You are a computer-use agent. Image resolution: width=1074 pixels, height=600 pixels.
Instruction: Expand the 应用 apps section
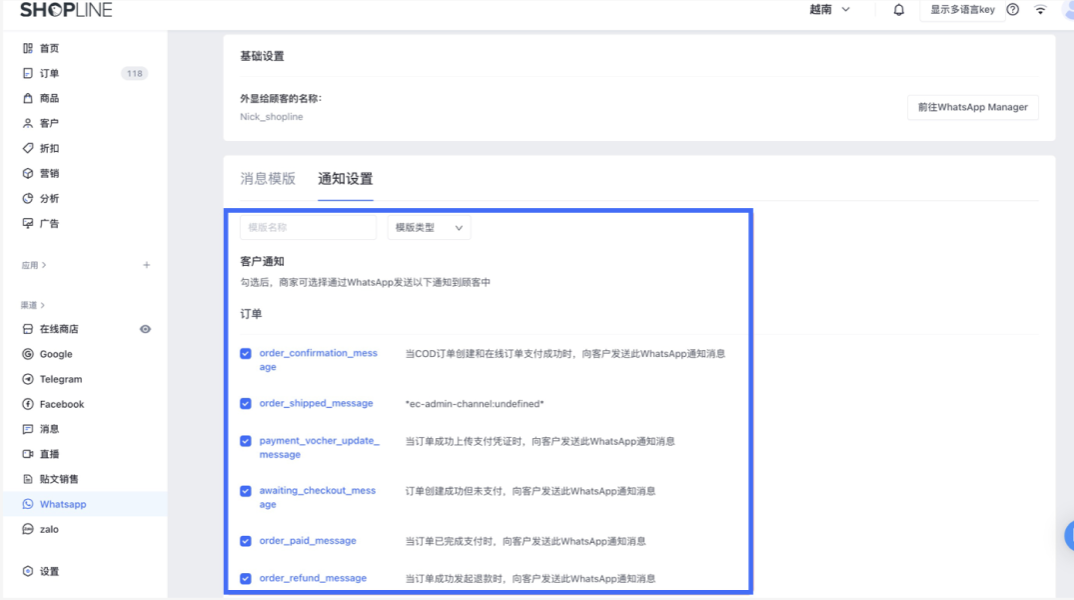34,265
